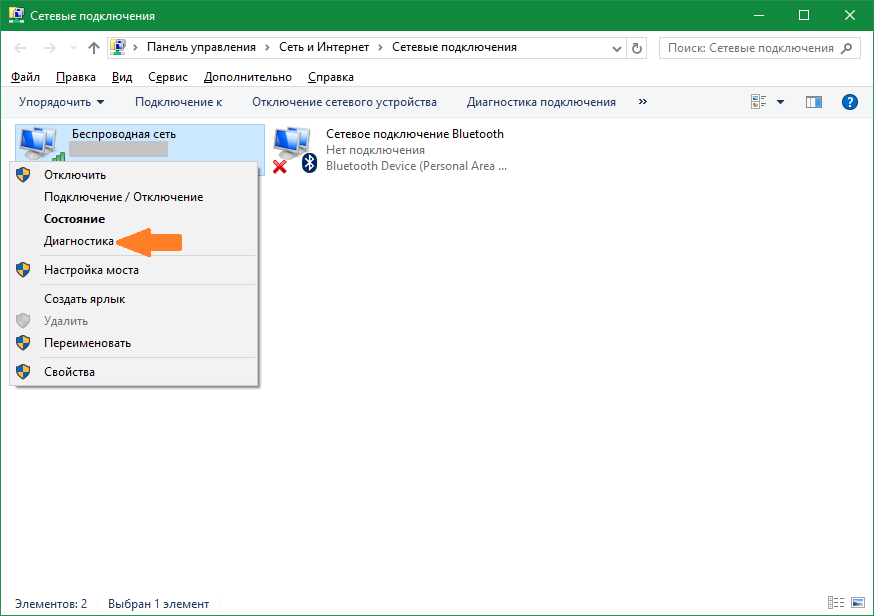Switch to details view in status bar
This screenshot has width=874, height=616.
[835, 603]
